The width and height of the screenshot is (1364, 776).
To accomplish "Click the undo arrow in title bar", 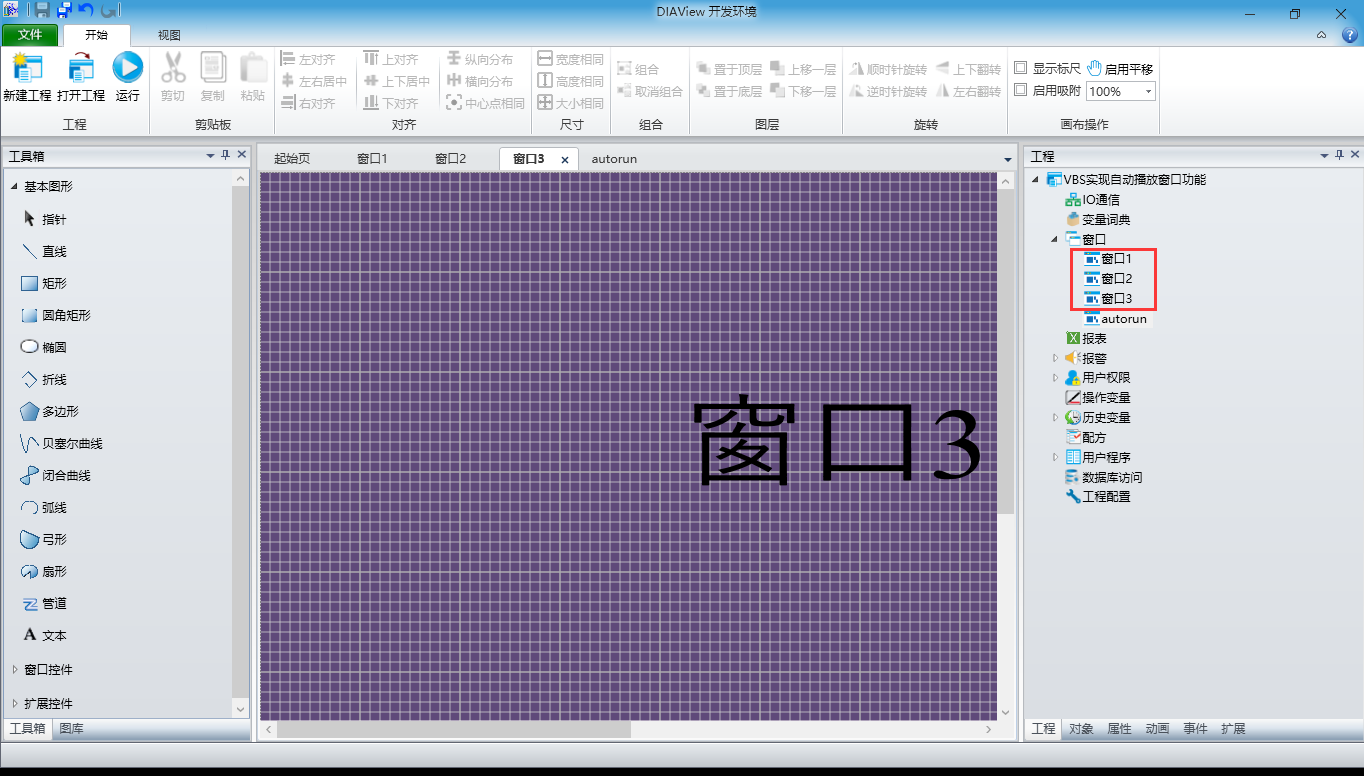I will pos(85,10).
